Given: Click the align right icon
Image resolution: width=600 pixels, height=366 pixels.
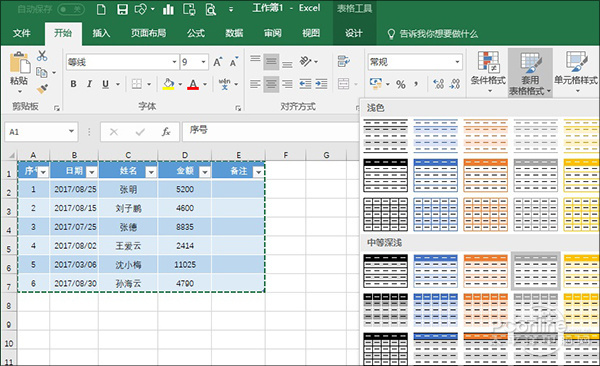Looking at the screenshot, I should coord(287,84).
